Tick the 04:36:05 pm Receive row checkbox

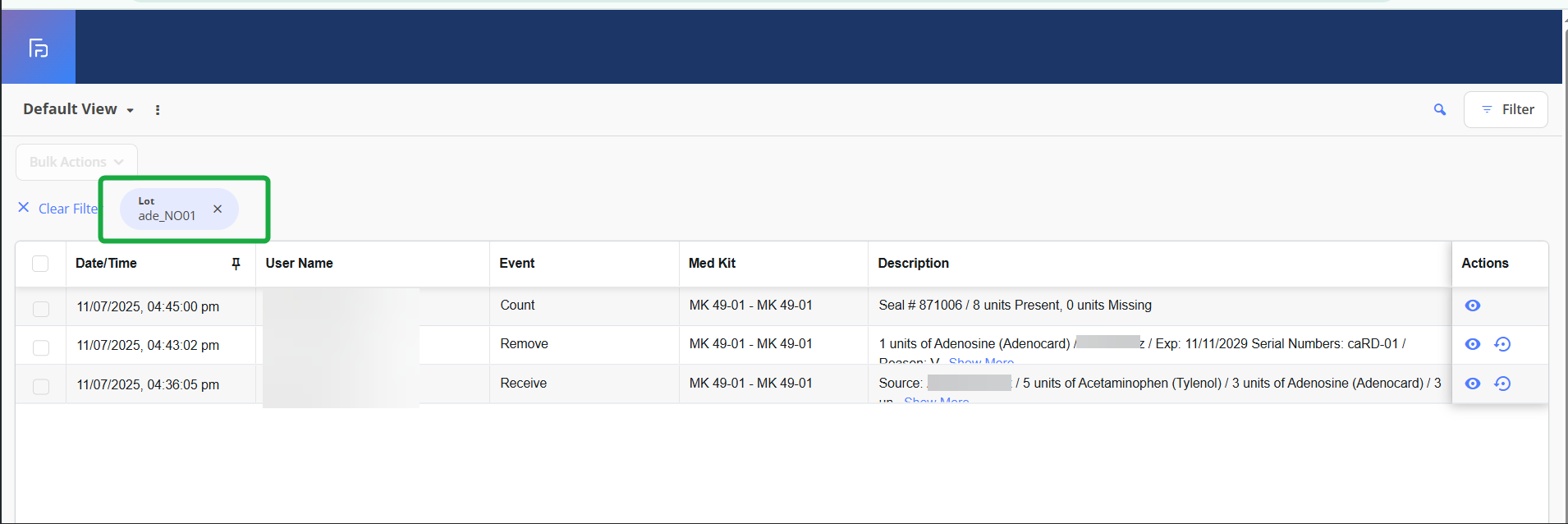40,386
